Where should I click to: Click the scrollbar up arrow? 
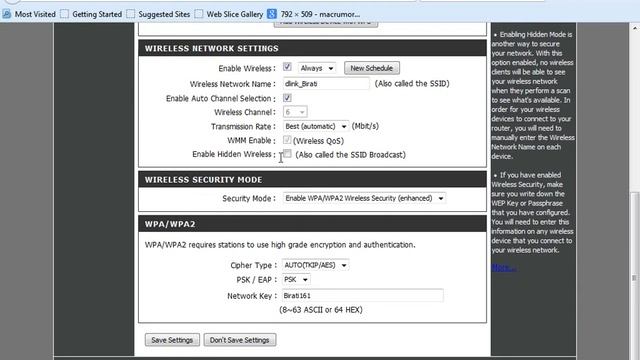(634, 29)
